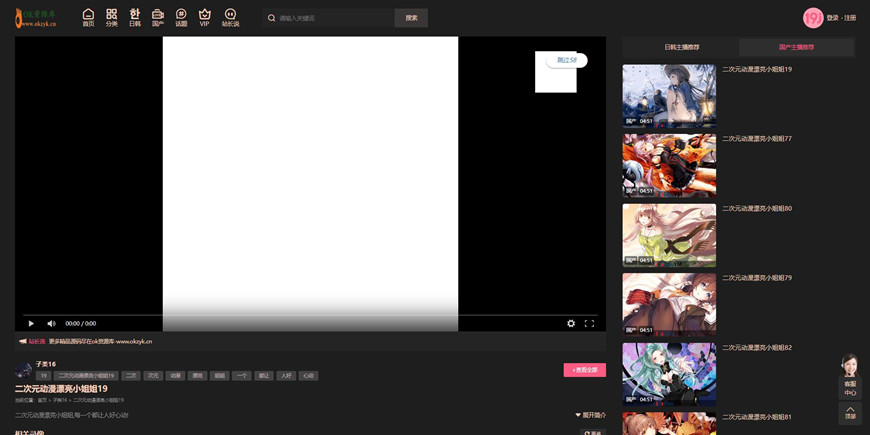Click the 顶部 back-to-top arrow
This screenshot has width=870, height=435.
tap(850, 412)
